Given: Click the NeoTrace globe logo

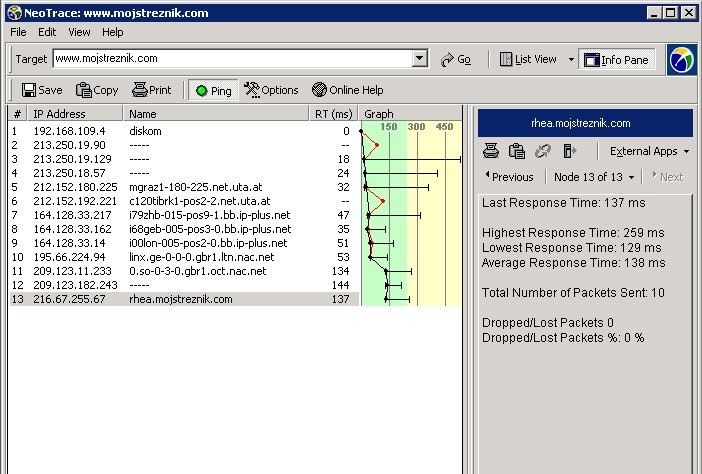Looking at the screenshot, I should [x=681, y=60].
